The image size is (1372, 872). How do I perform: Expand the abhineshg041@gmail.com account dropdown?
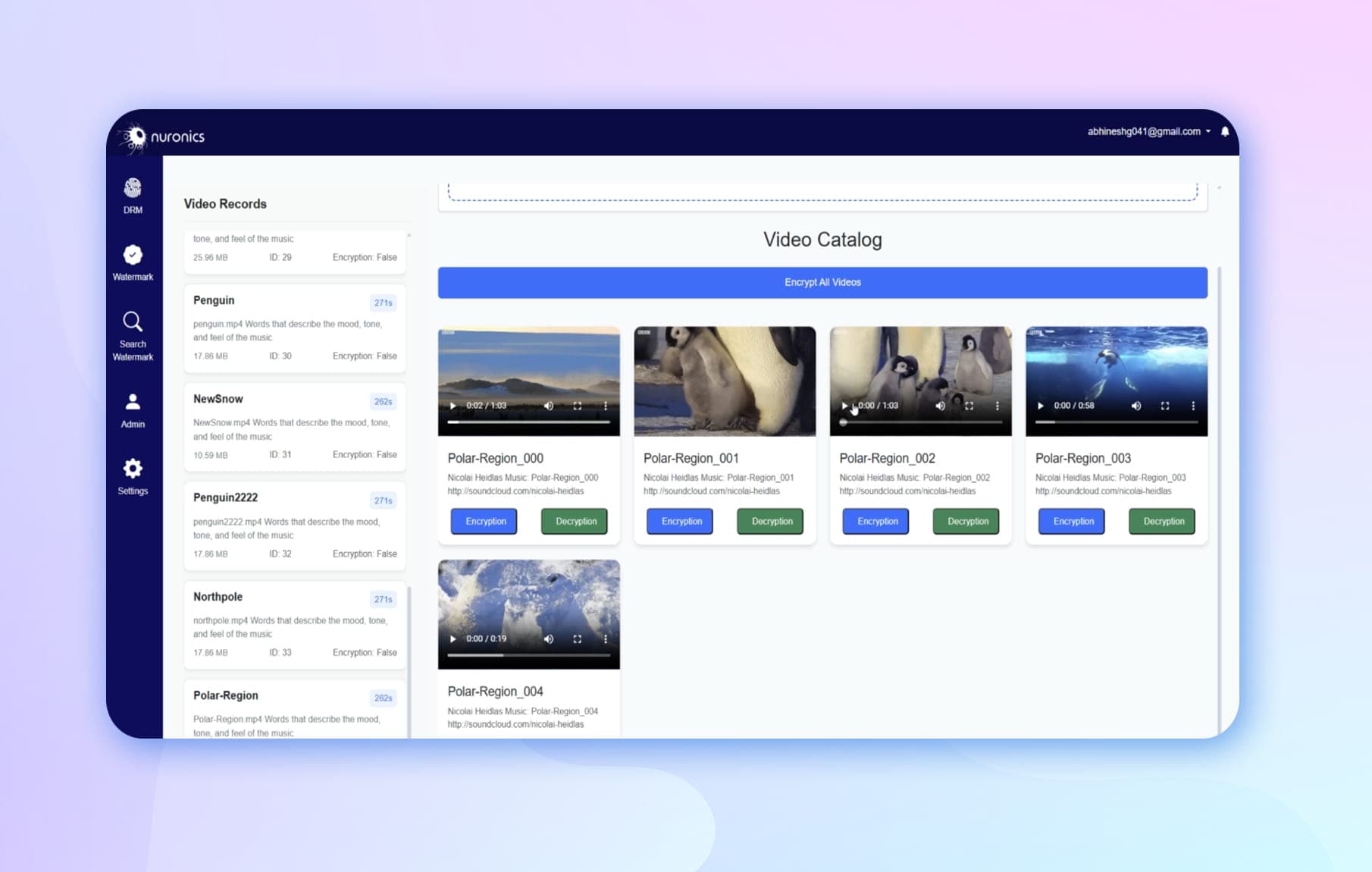coord(1148,131)
